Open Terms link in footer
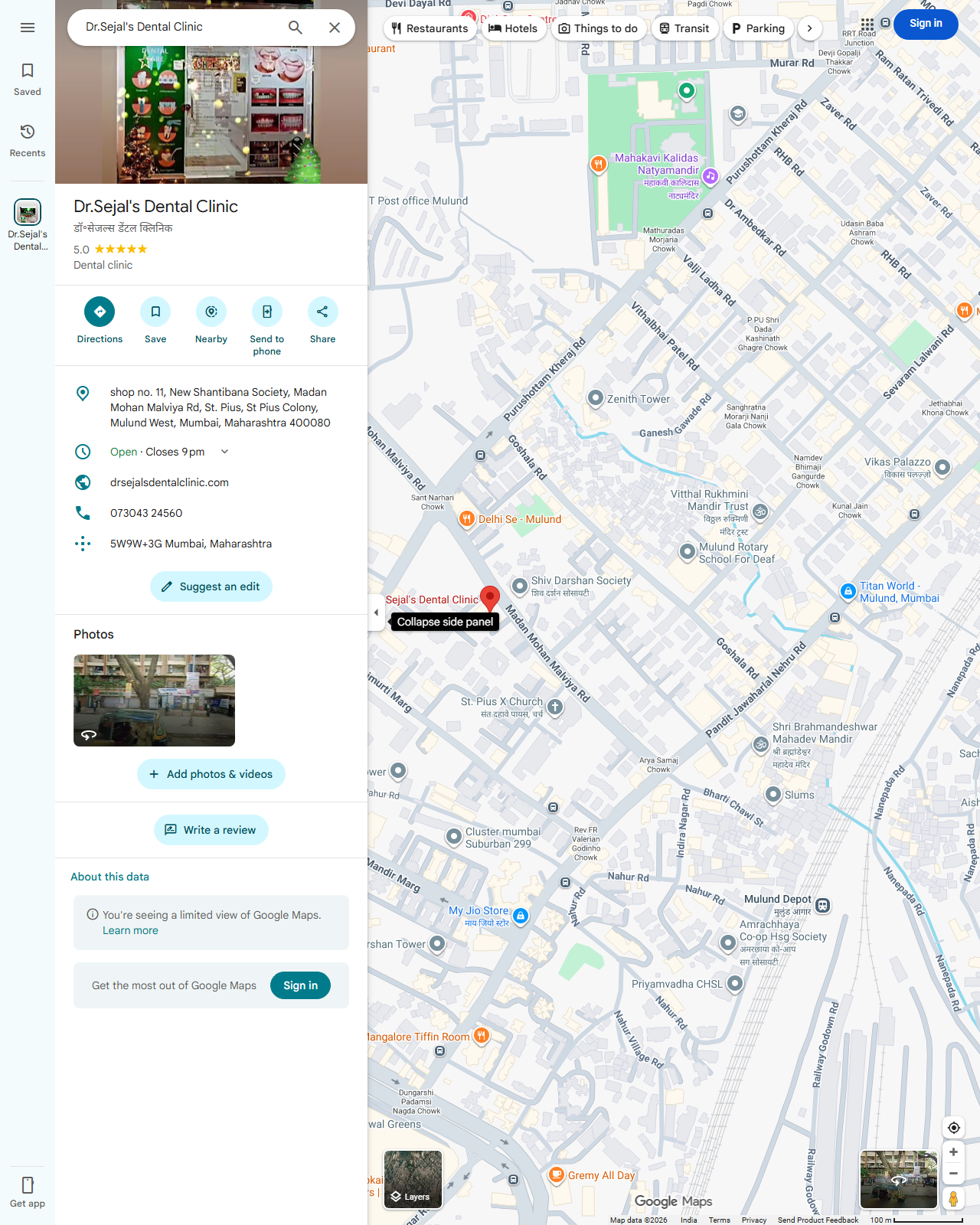980x1225 pixels. (x=719, y=1220)
